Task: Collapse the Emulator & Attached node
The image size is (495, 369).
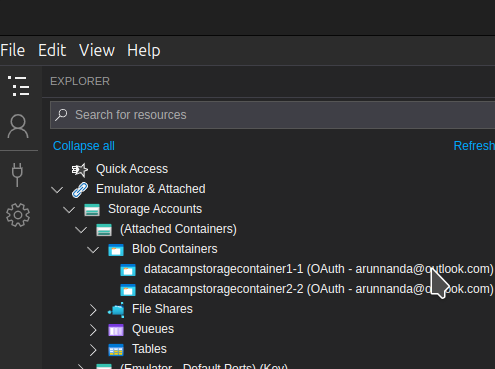Action: [57, 190]
